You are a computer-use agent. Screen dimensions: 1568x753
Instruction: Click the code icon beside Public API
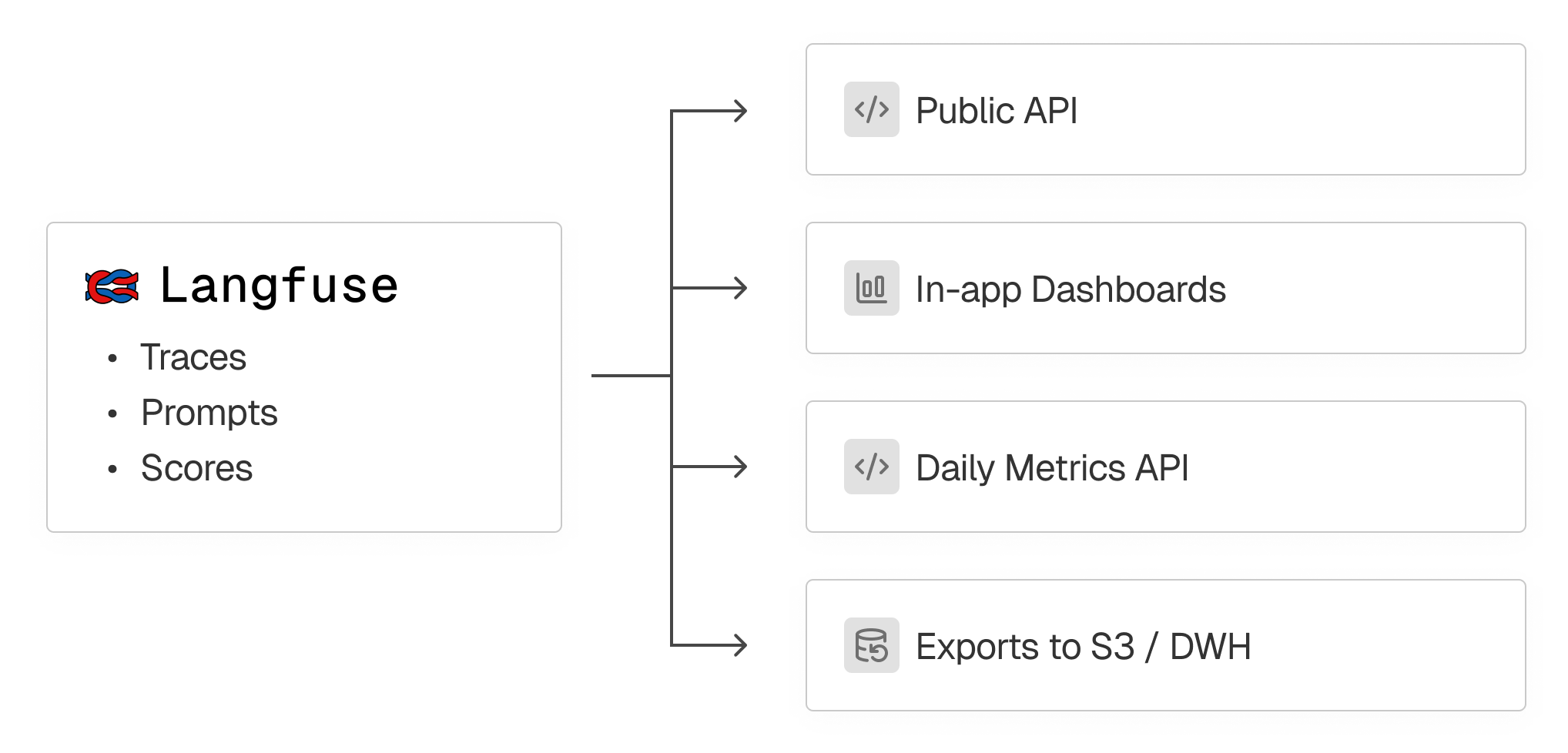[x=871, y=110]
